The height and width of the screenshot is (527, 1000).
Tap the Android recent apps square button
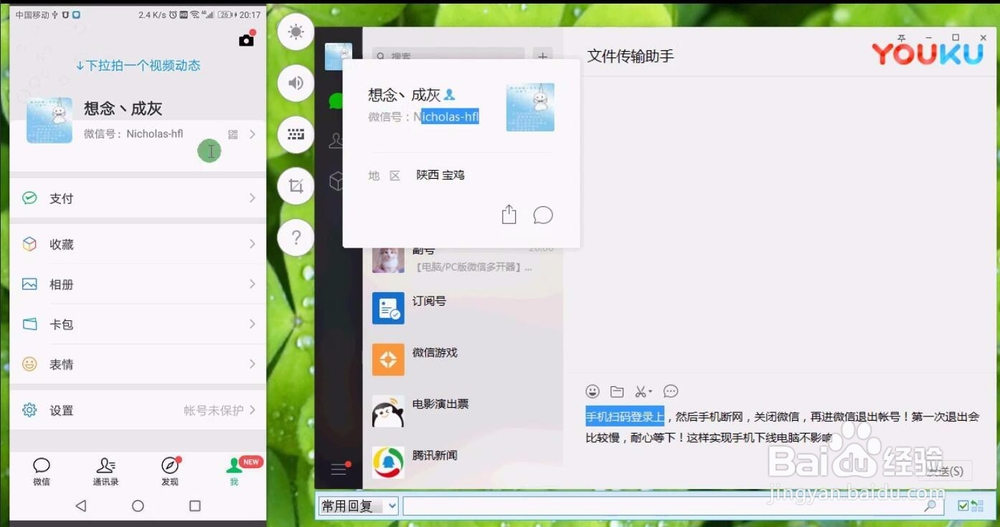point(195,506)
